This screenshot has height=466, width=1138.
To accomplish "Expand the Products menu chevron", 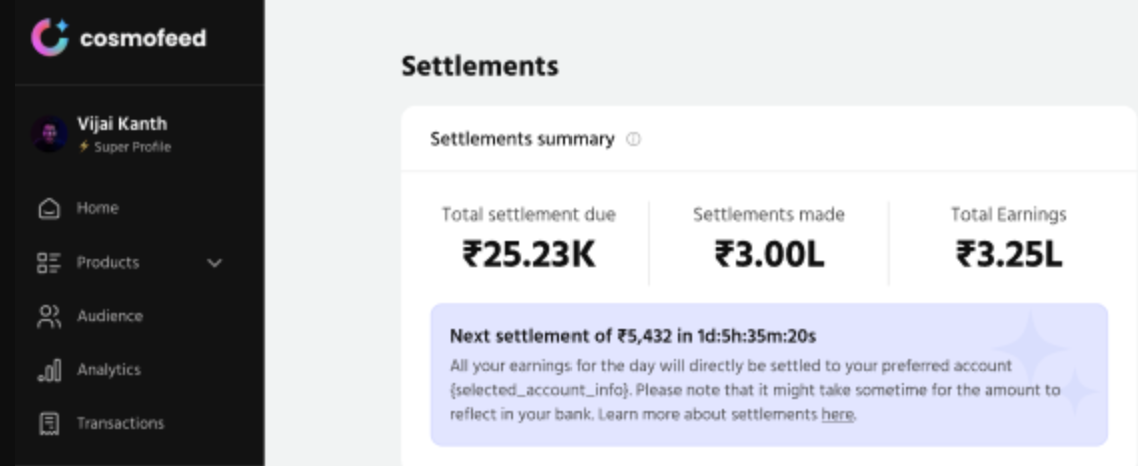I will click(214, 263).
